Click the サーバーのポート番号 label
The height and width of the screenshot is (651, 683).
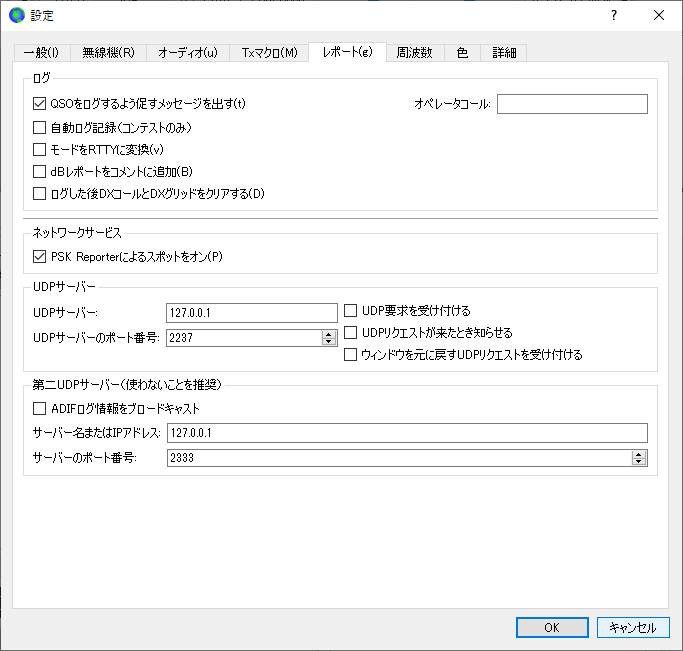pos(85,458)
